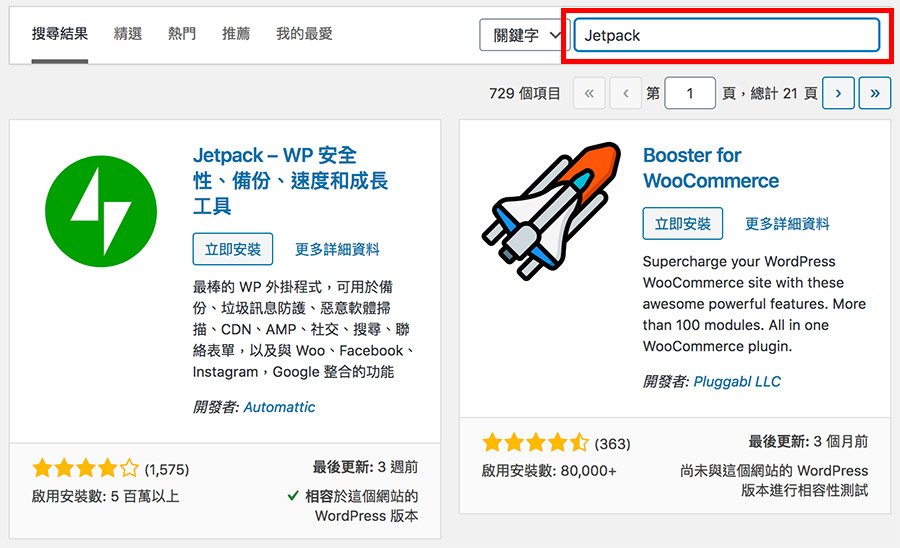900x548 pixels.
Task: Click Booster's Supercharge description text
Action: 754,304
